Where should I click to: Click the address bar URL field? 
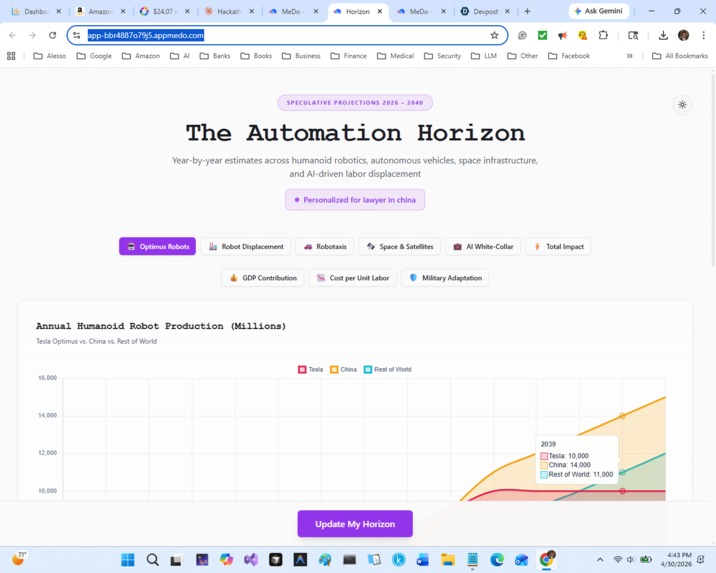(x=285, y=35)
